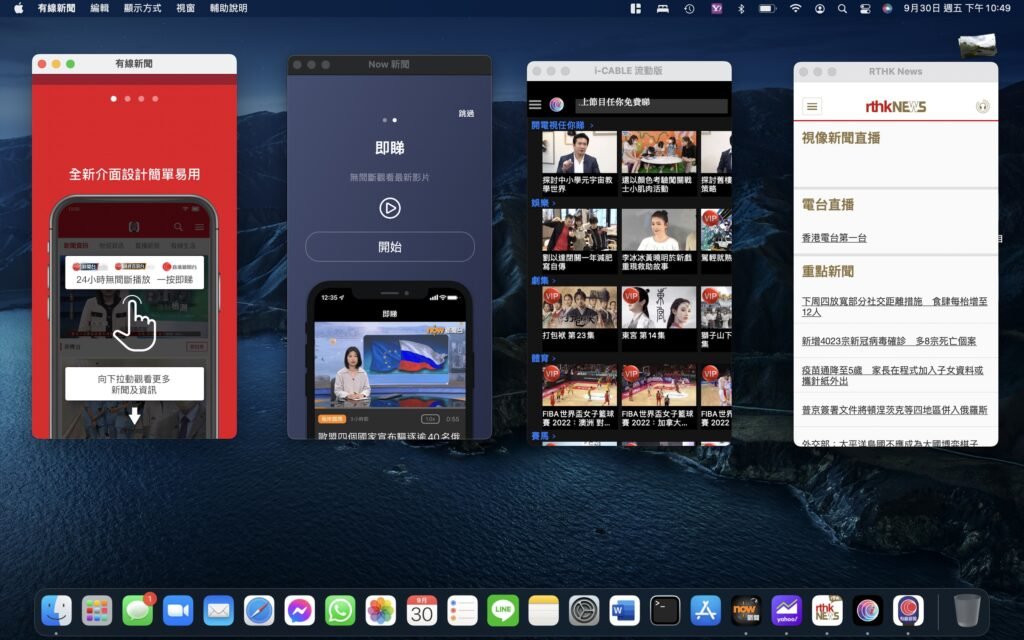Click the headphones icon in RTHK News
Image resolution: width=1024 pixels, height=640 pixels.
coord(982,106)
